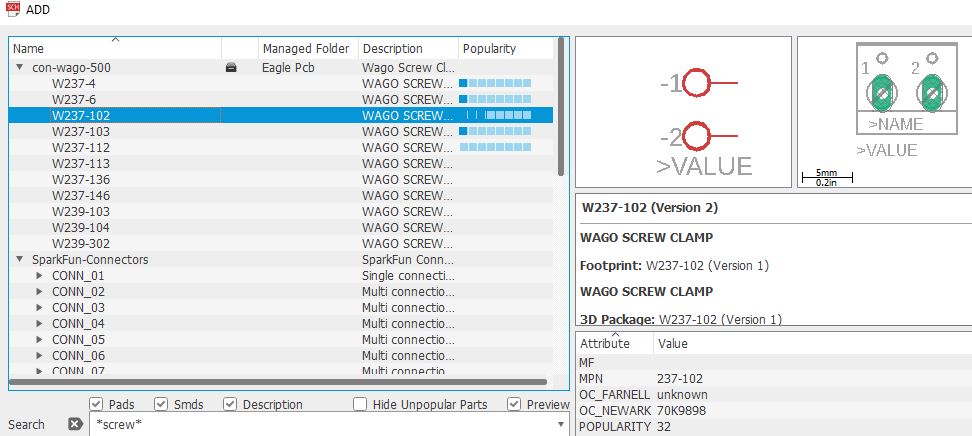The width and height of the screenshot is (972, 436).
Task: Expand the CONN_05 device
Action: pos(40,340)
